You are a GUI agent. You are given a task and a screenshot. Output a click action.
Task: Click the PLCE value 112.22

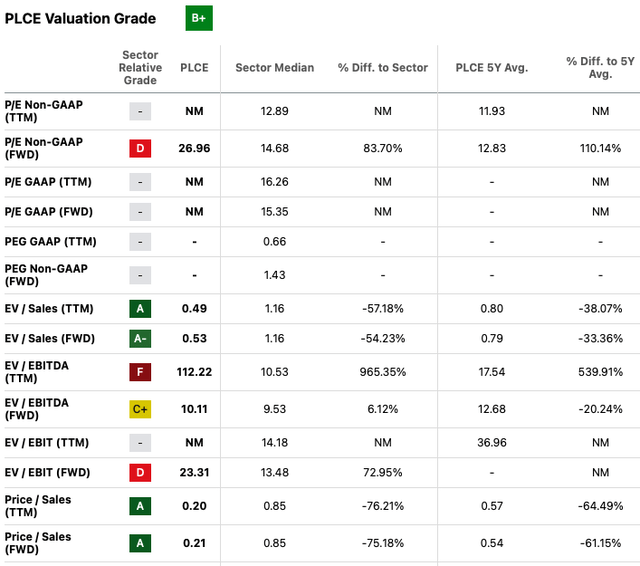tap(194, 372)
